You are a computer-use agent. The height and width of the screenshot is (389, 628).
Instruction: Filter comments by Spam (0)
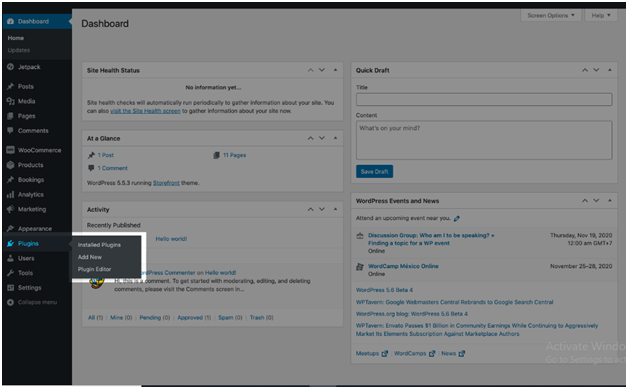coord(230,317)
